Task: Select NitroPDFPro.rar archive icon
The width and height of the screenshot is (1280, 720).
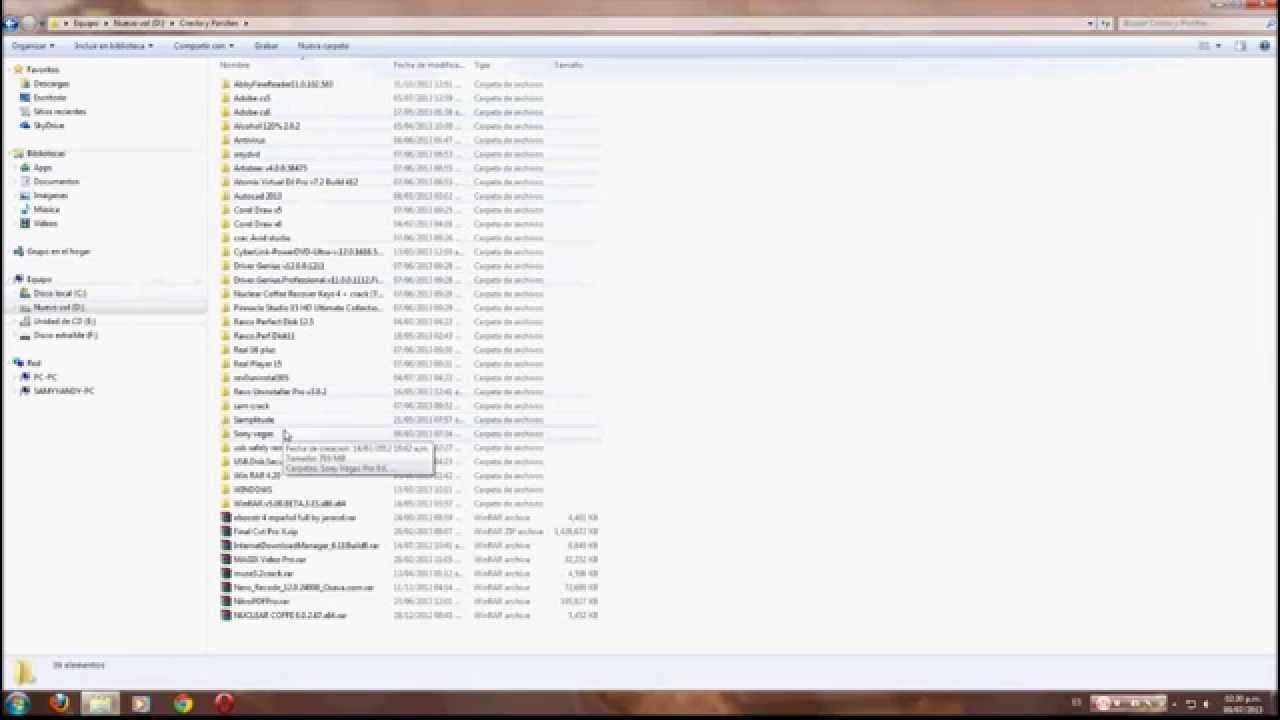Action: click(226, 603)
